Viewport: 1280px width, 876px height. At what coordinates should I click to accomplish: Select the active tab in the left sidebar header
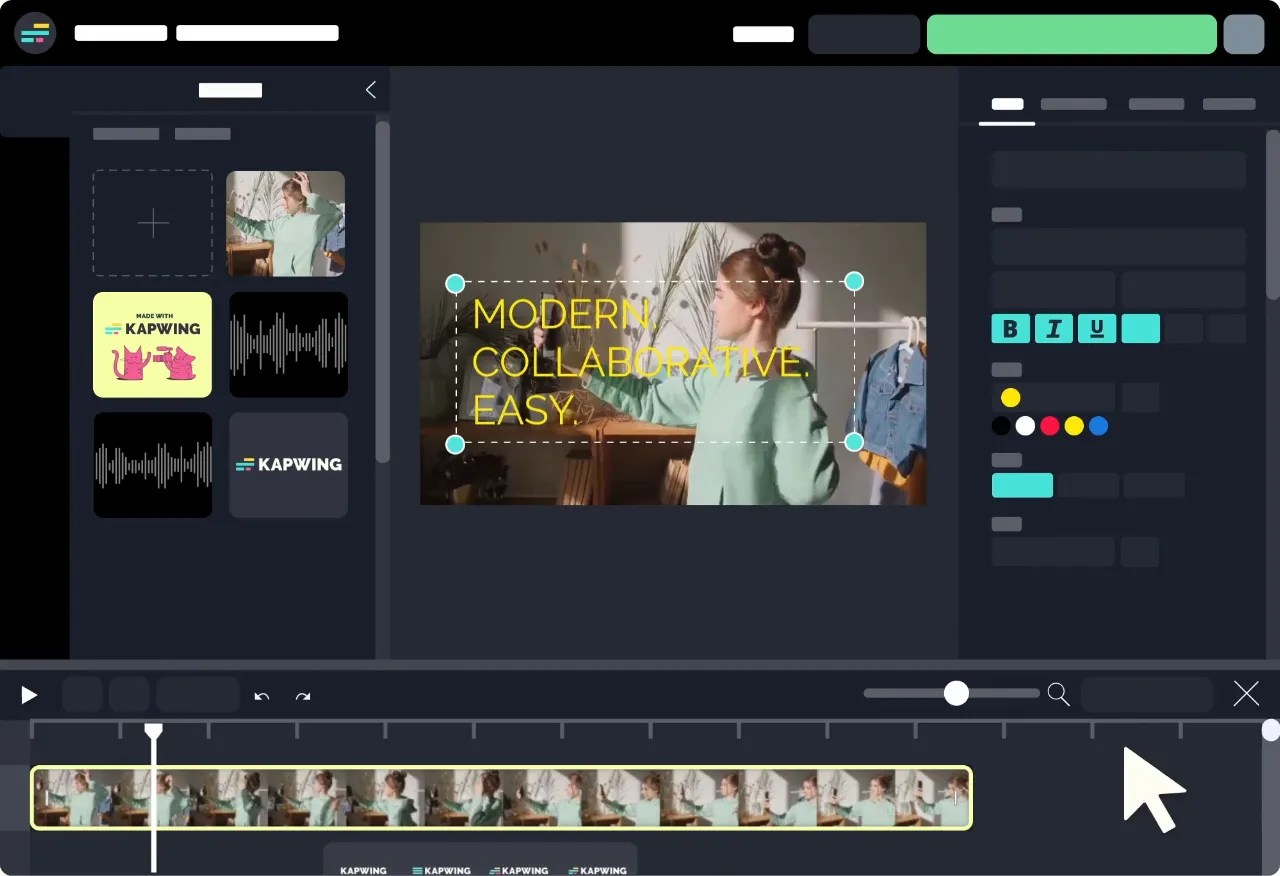(x=230, y=90)
